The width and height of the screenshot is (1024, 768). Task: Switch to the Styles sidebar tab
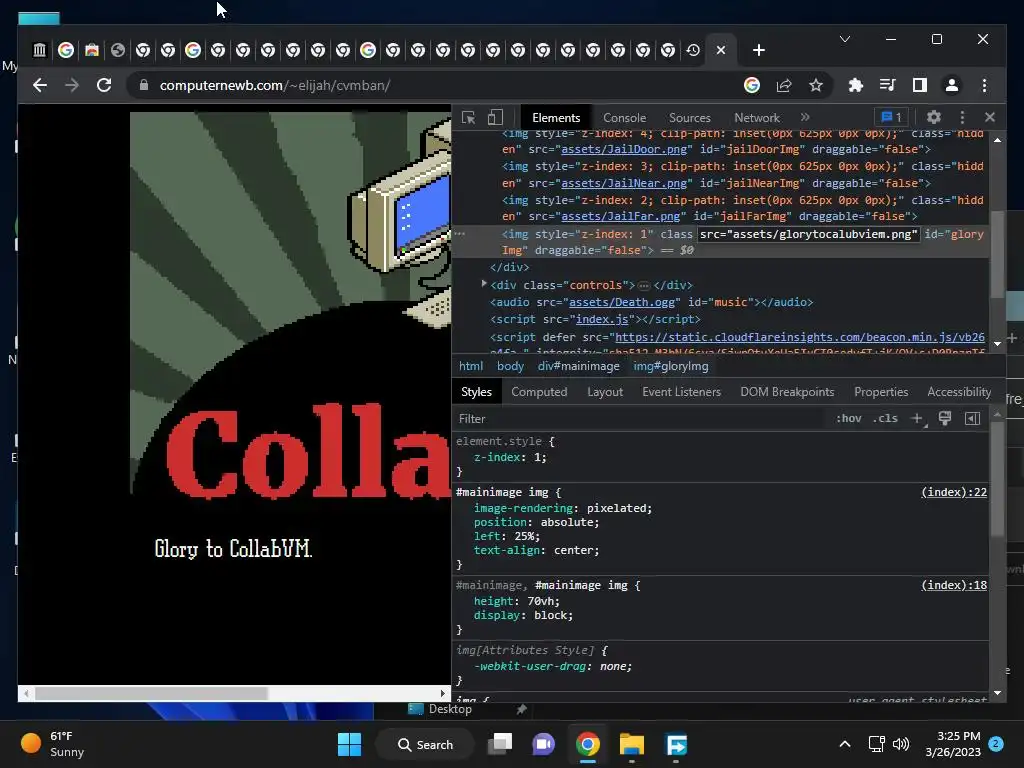476,392
